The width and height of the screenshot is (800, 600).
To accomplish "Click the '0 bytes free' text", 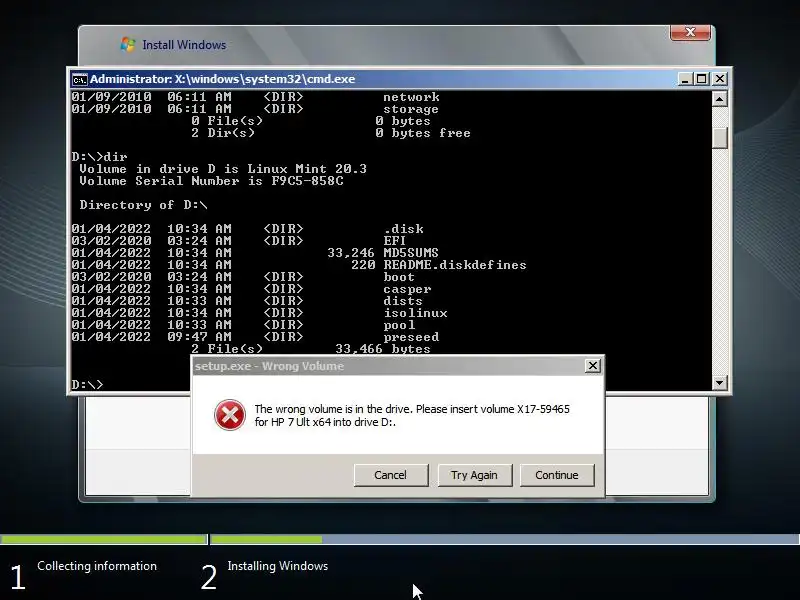I will pyautogui.click(x=422, y=133).
